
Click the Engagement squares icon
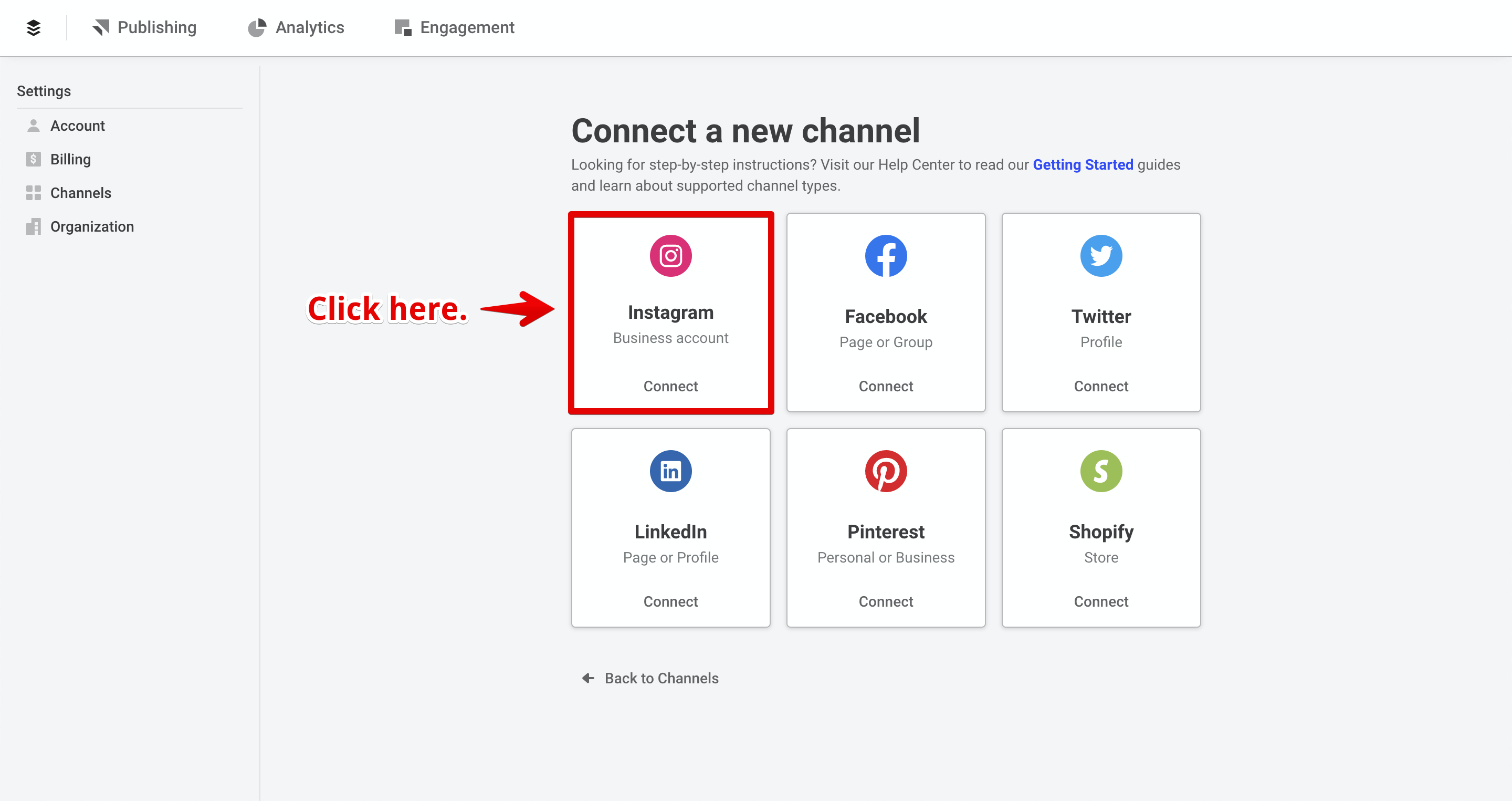tap(403, 28)
